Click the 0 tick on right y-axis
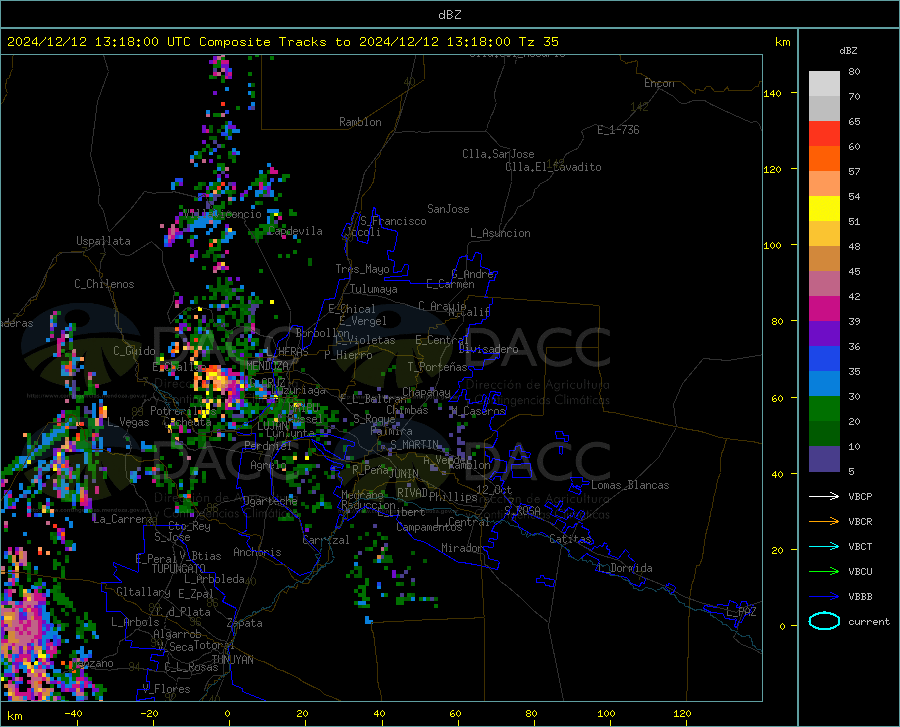The width and height of the screenshot is (900, 727). (782, 626)
